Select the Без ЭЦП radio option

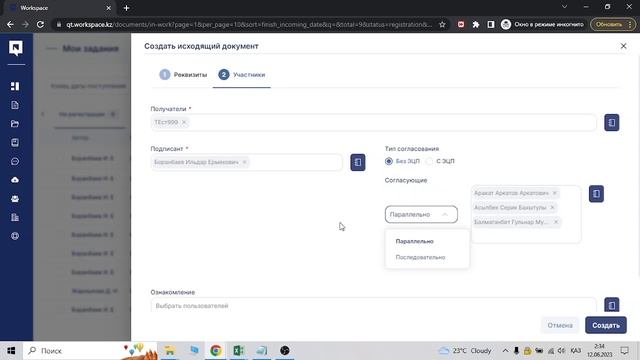click(x=389, y=161)
